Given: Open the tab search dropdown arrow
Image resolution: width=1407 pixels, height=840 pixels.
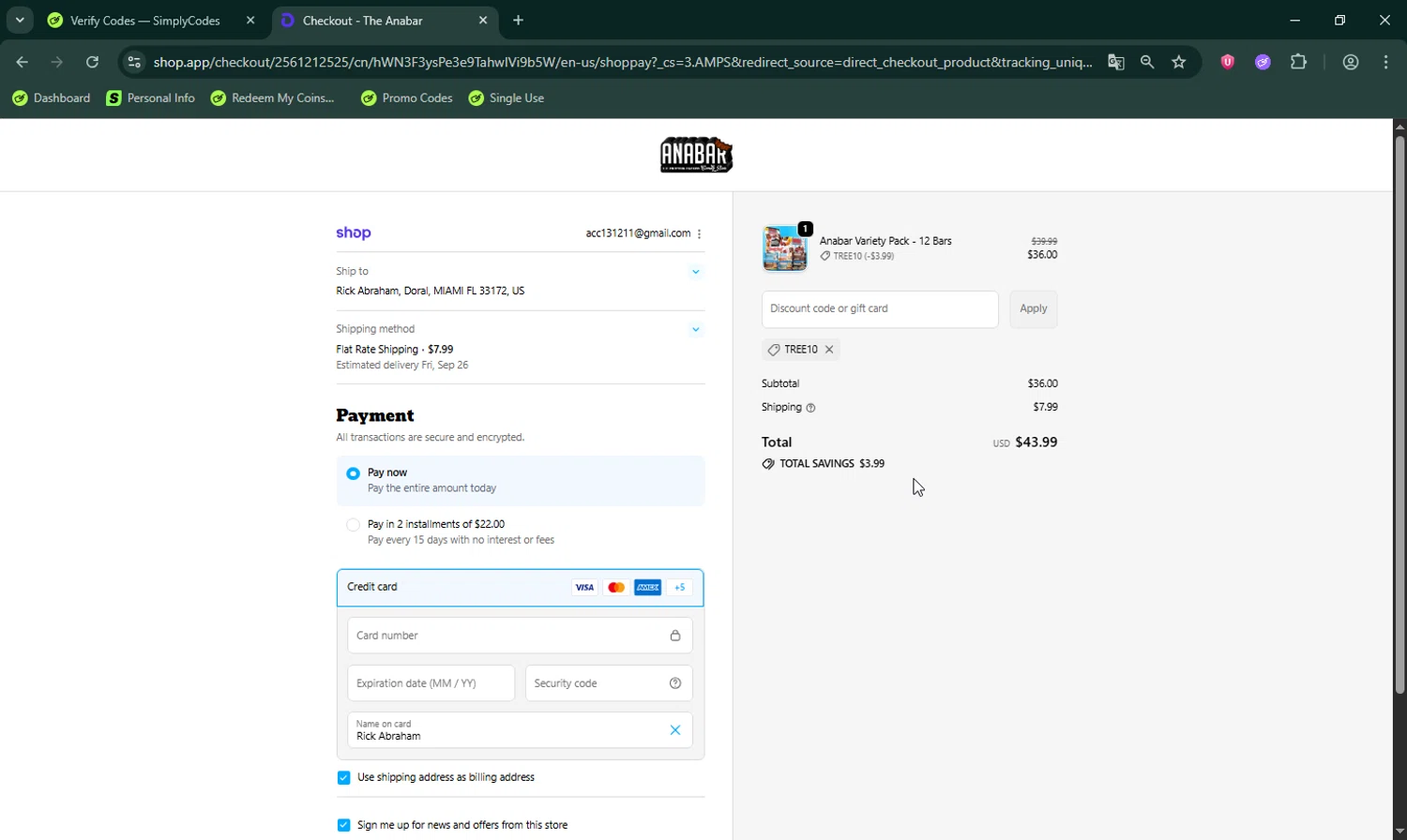Looking at the screenshot, I should [x=20, y=20].
